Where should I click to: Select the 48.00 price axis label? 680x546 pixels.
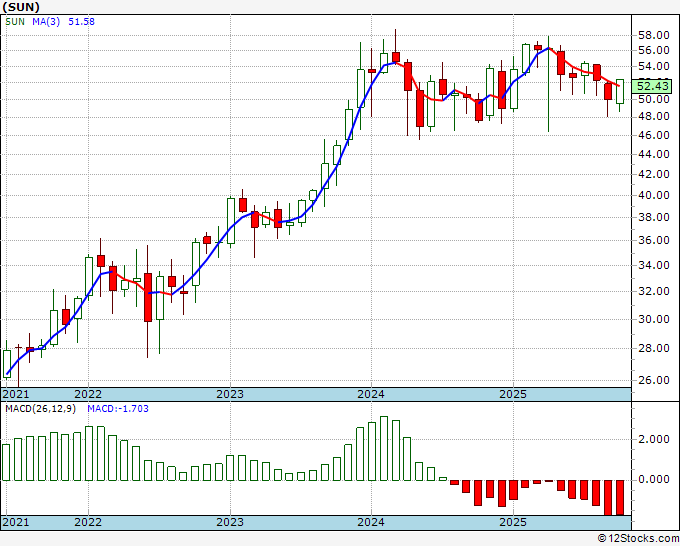[x=654, y=117]
